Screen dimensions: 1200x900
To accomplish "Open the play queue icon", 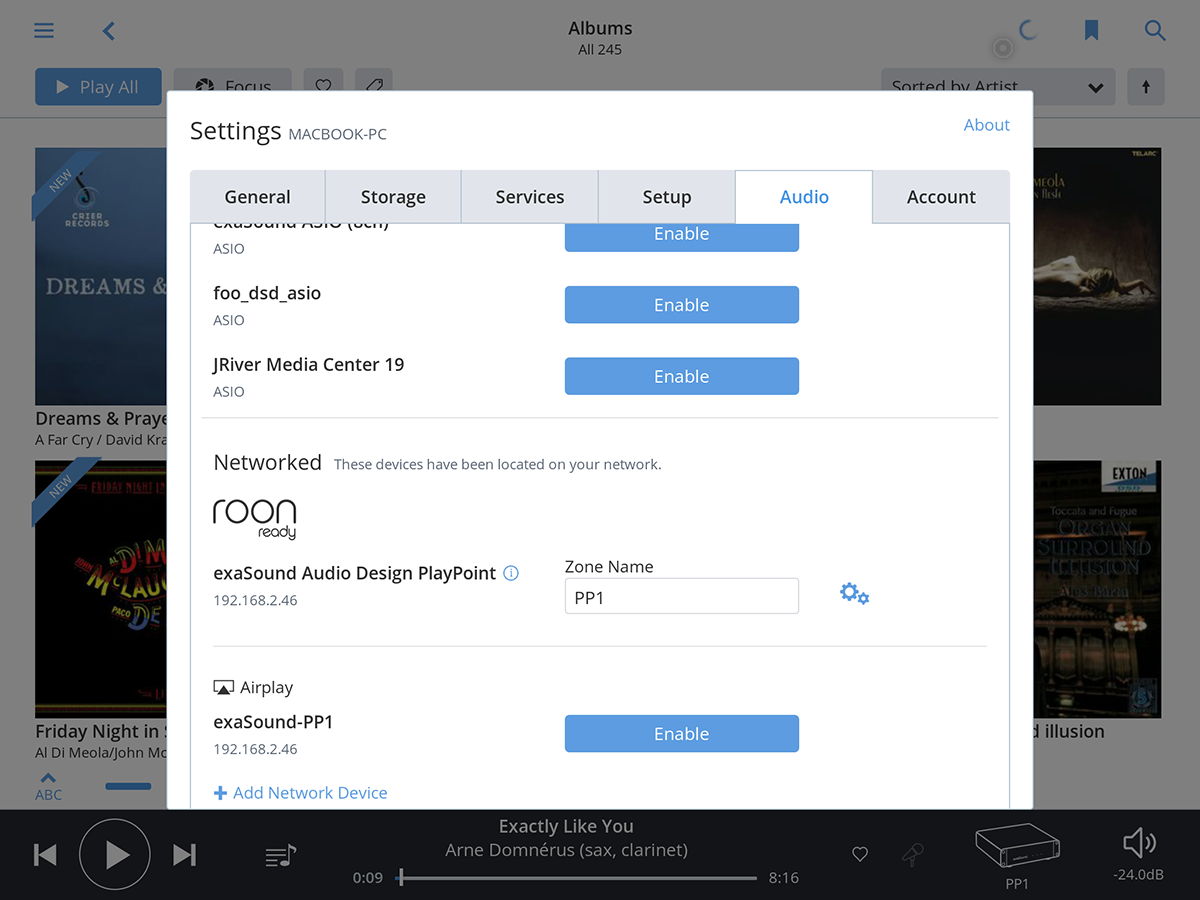I will pyautogui.click(x=281, y=855).
